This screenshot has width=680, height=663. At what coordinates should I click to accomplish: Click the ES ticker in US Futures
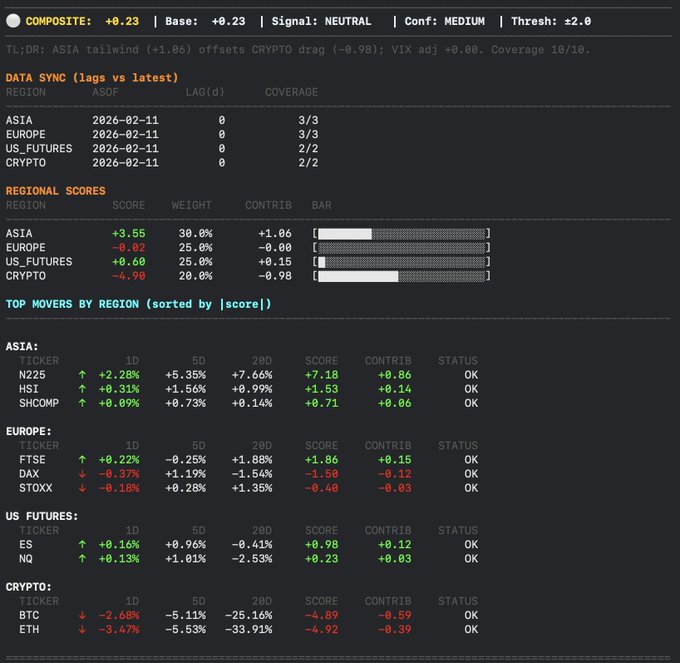click(25, 545)
